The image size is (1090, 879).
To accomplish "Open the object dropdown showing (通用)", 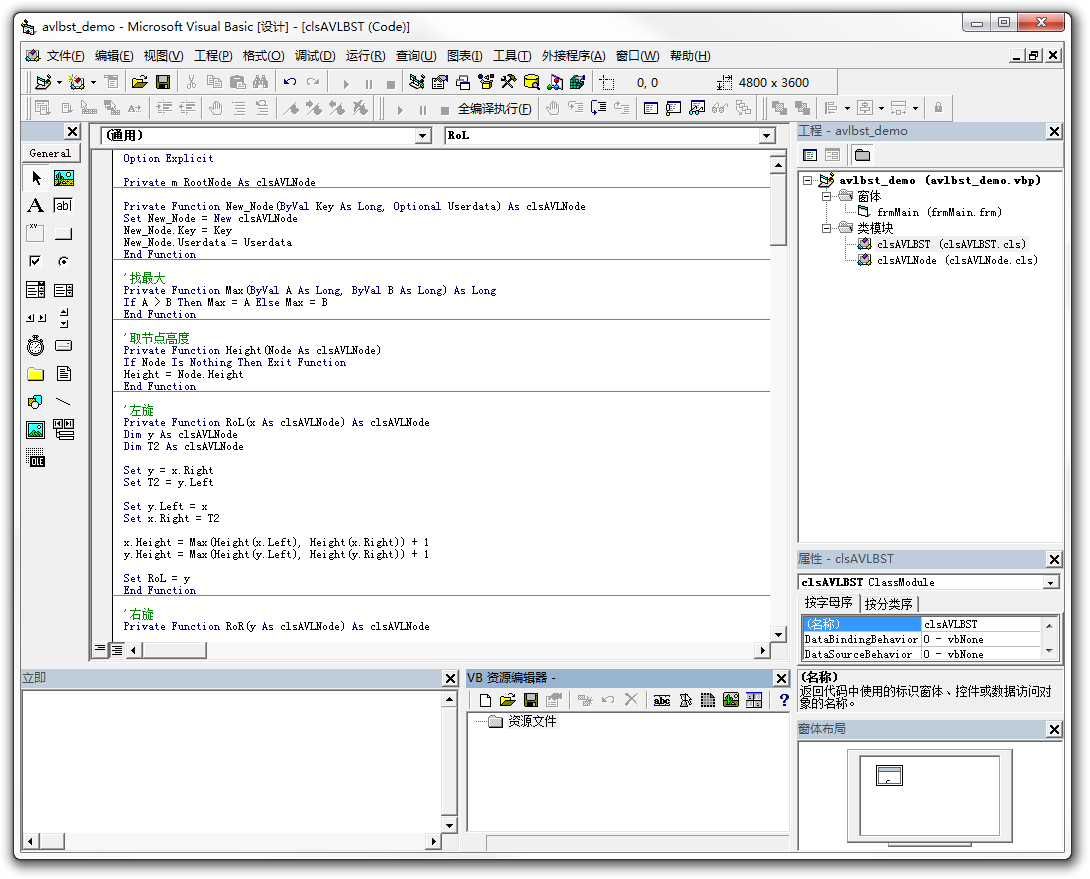I will click(422, 136).
